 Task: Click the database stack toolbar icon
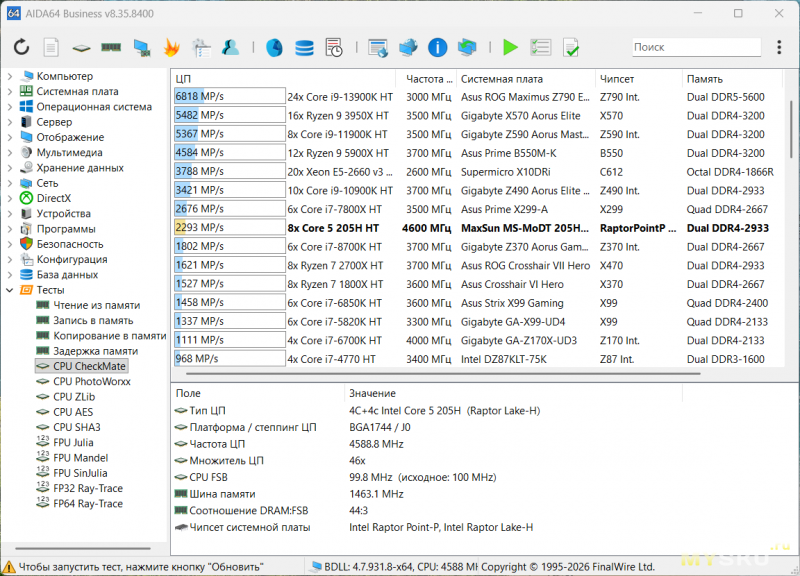[304, 47]
